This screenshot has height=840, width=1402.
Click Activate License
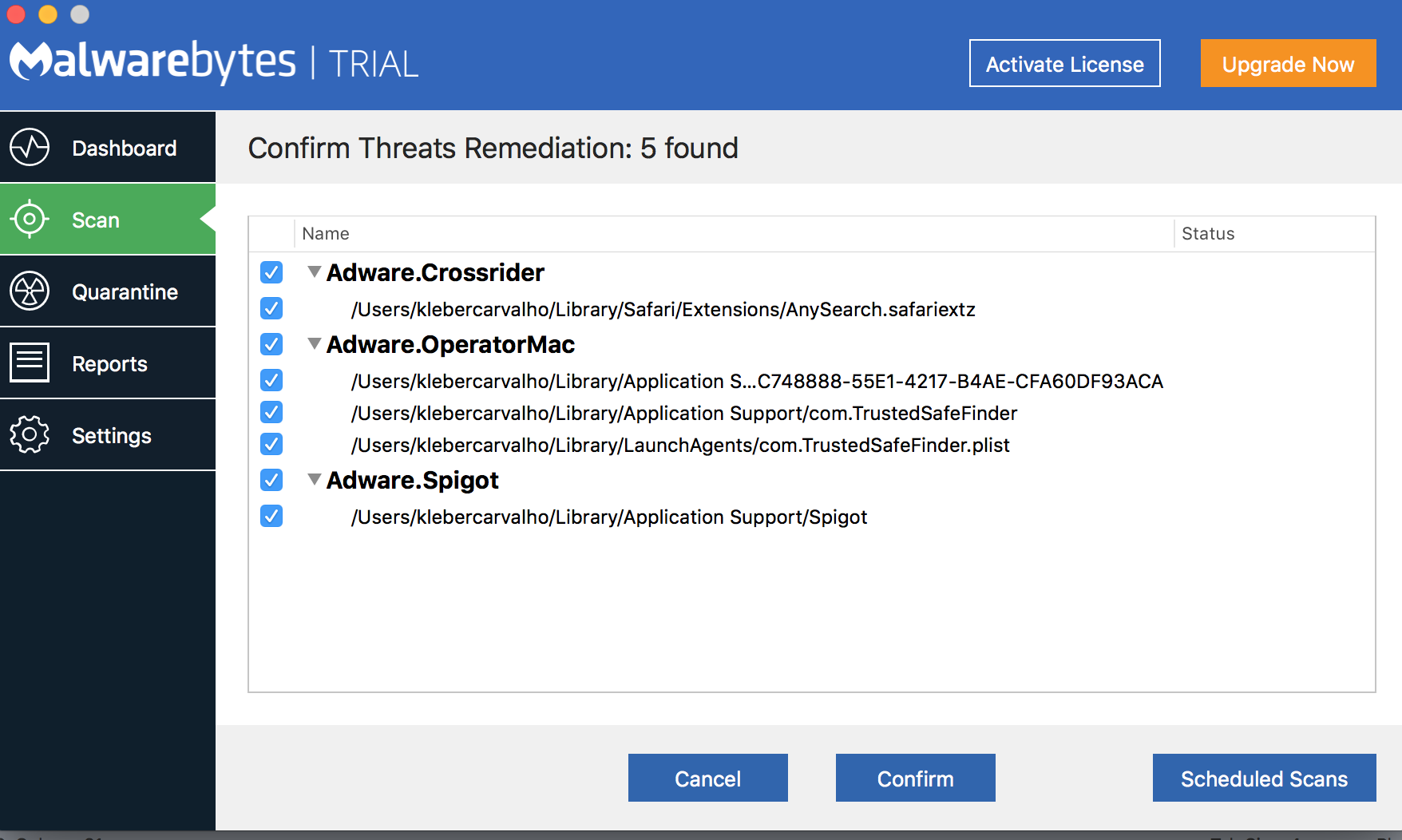[x=1064, y=64]
